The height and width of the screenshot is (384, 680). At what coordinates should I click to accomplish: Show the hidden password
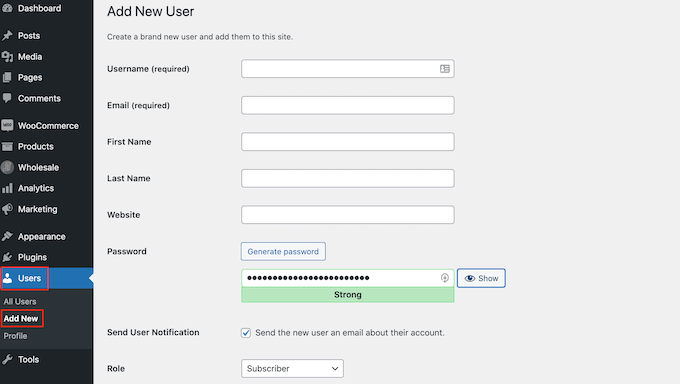click(481, 278)
